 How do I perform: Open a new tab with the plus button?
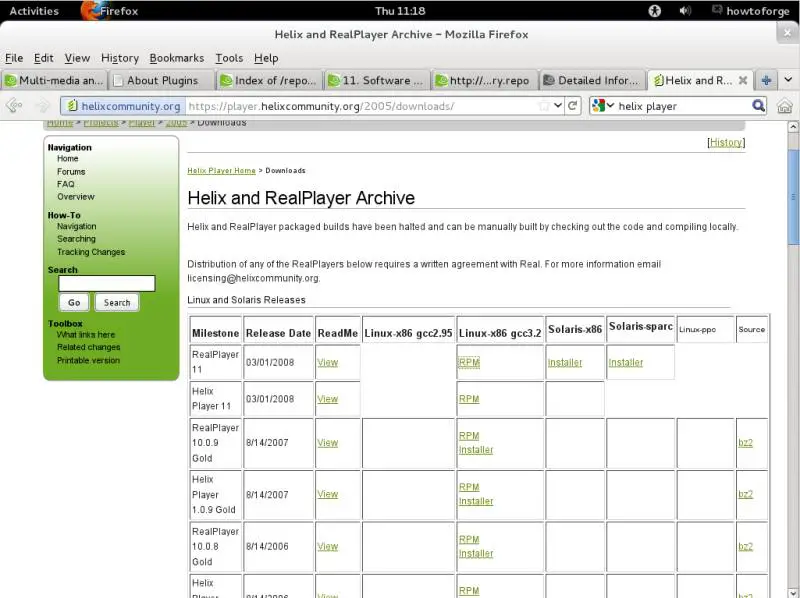coord(766,80)
